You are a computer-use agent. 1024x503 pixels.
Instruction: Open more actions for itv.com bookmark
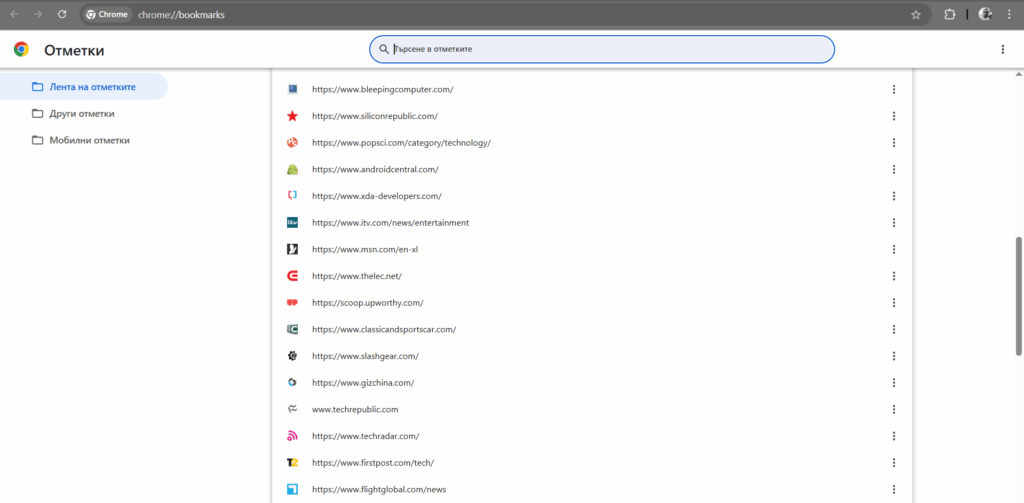(x=894, y=223)
